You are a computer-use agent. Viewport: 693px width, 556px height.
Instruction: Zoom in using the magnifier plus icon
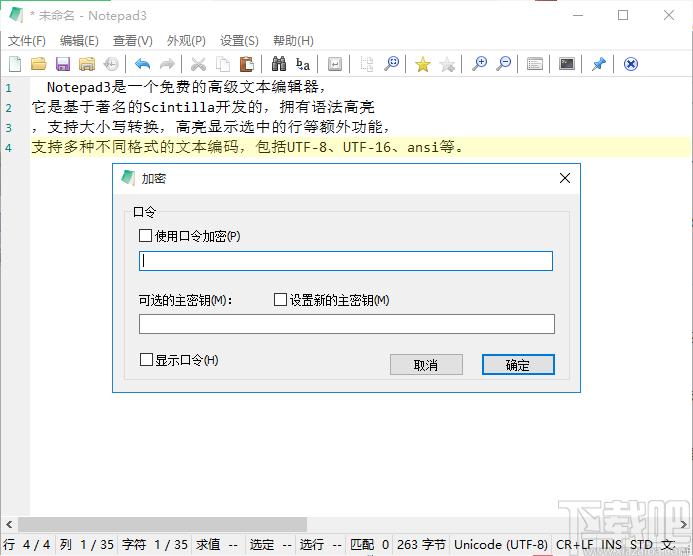480,64
